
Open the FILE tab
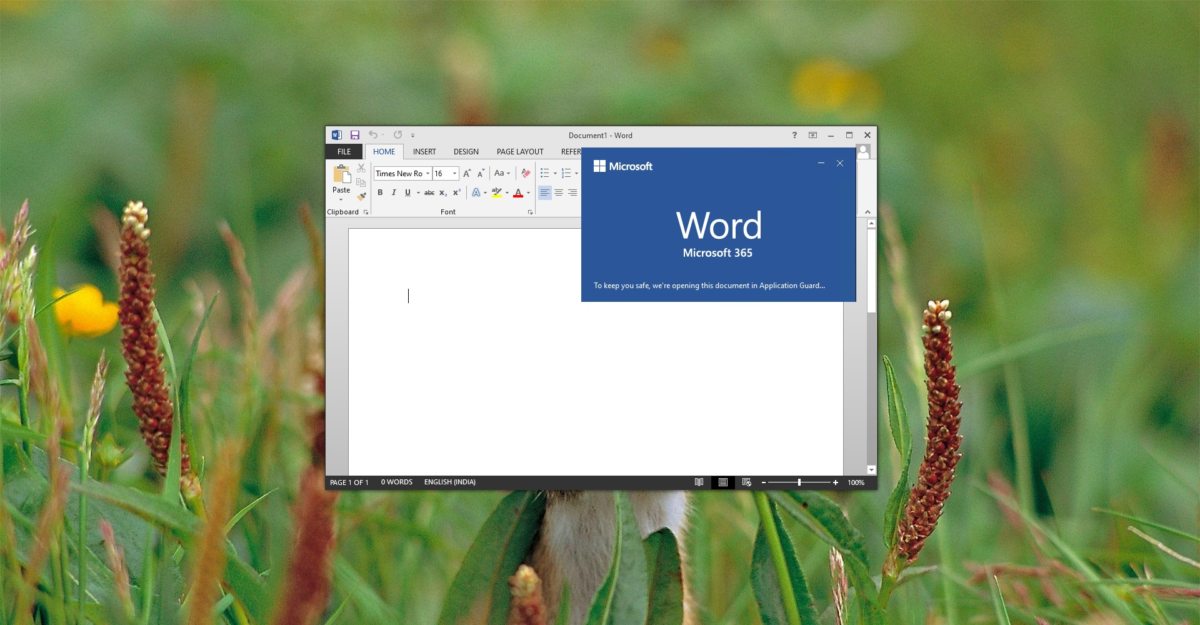click(x=344, y=152)
